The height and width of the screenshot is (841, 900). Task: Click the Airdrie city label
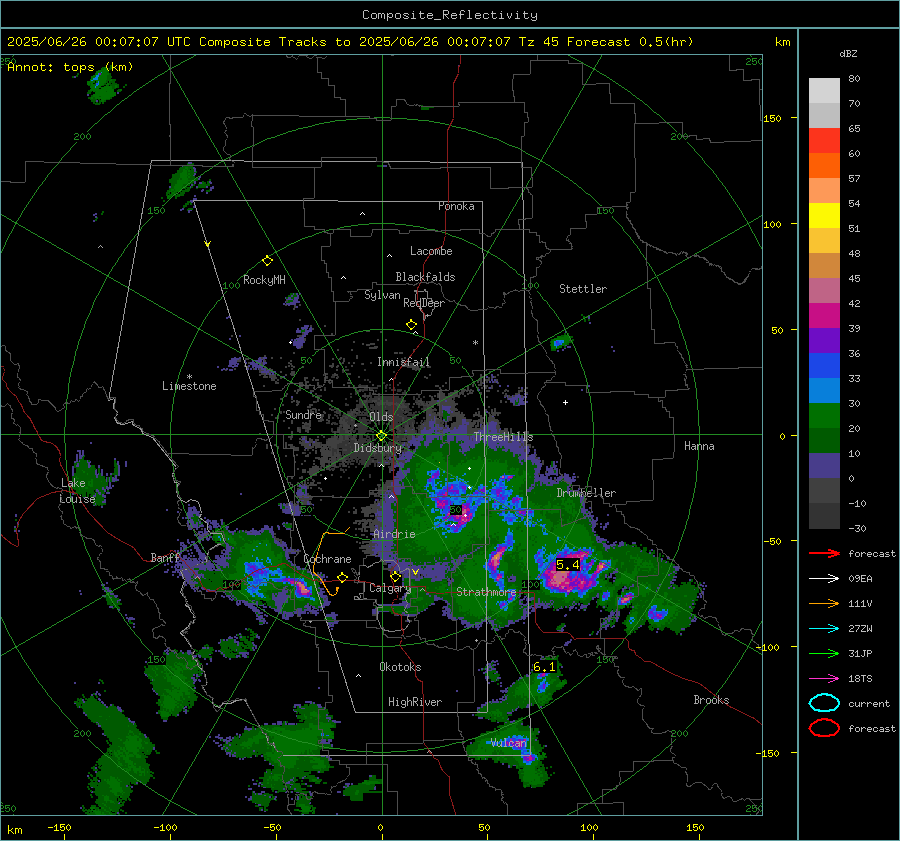point(394,534)
